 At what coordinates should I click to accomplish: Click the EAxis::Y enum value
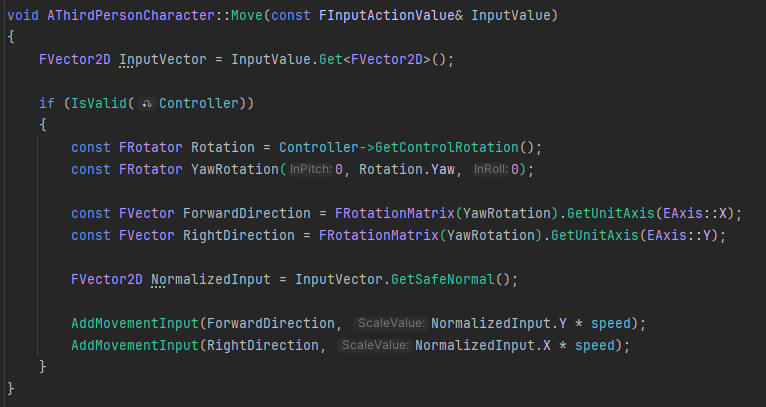coord(682,235)
